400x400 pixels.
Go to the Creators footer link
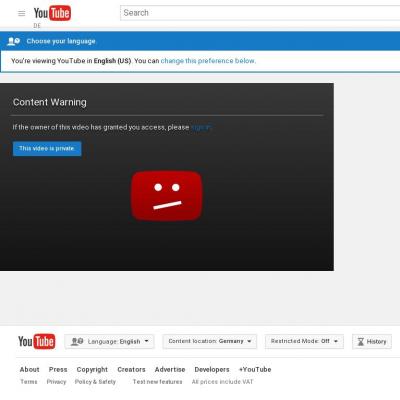coord(131,369)
